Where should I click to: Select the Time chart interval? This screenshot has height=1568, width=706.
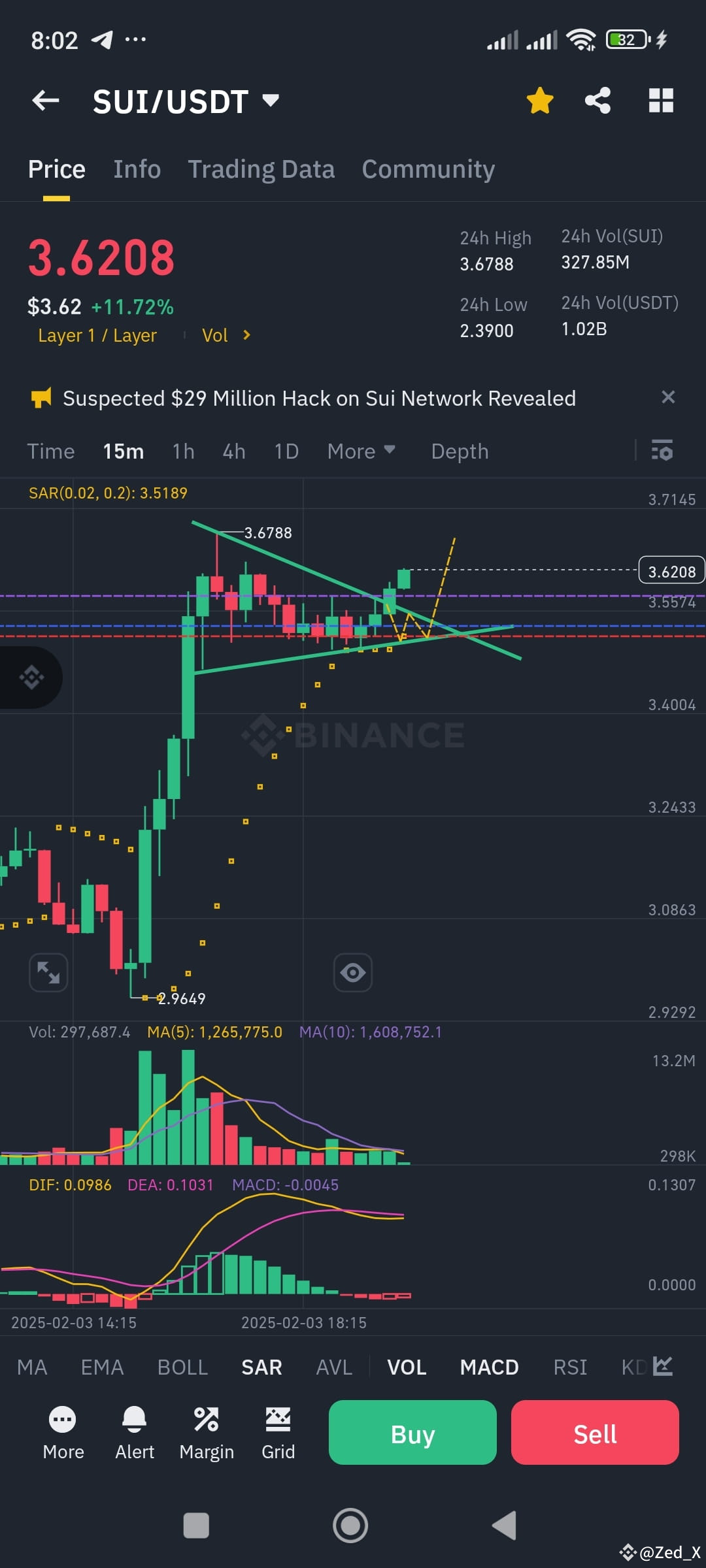tap(51, 451)
